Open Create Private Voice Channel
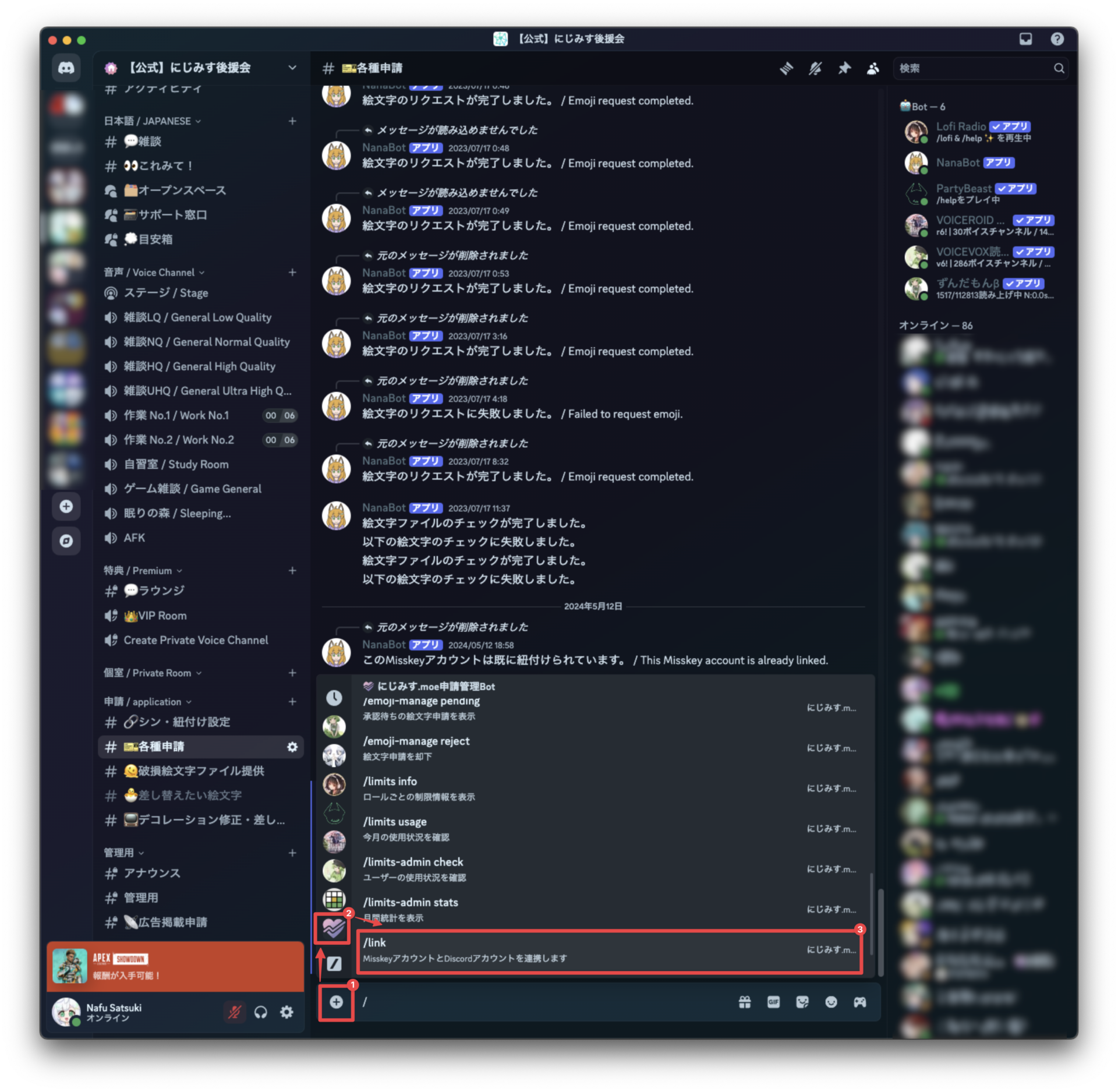The image size is (1118, 1092). (x=201, y=640)
